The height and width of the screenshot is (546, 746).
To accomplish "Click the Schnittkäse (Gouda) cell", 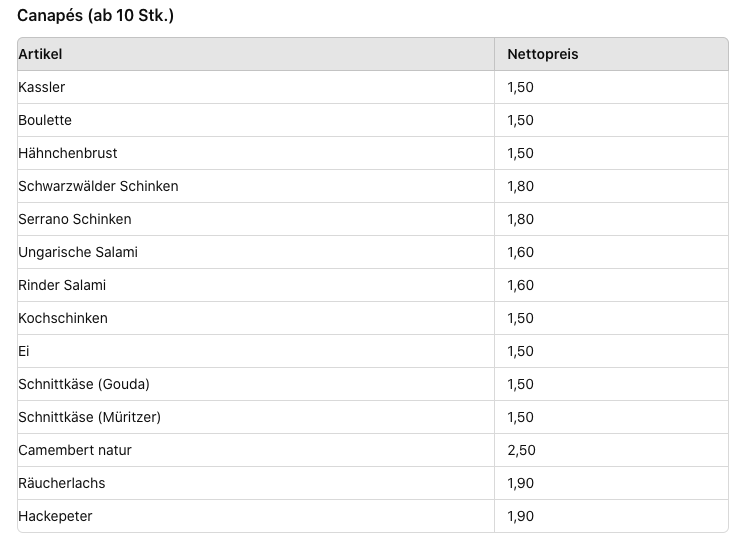I will 84,384.
